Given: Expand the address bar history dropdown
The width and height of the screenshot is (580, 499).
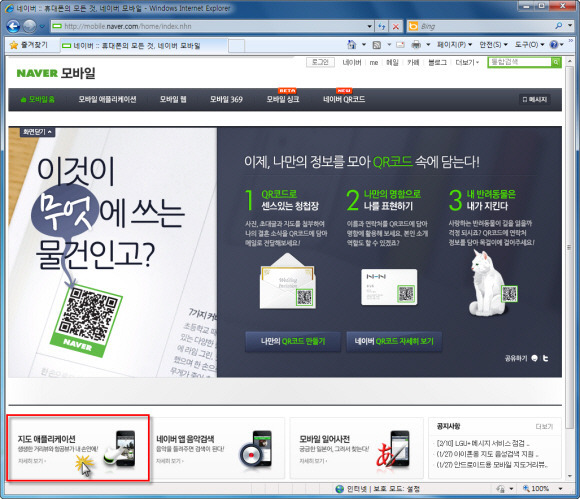Looking at the screenshot, I should click(x=369, y=26).
